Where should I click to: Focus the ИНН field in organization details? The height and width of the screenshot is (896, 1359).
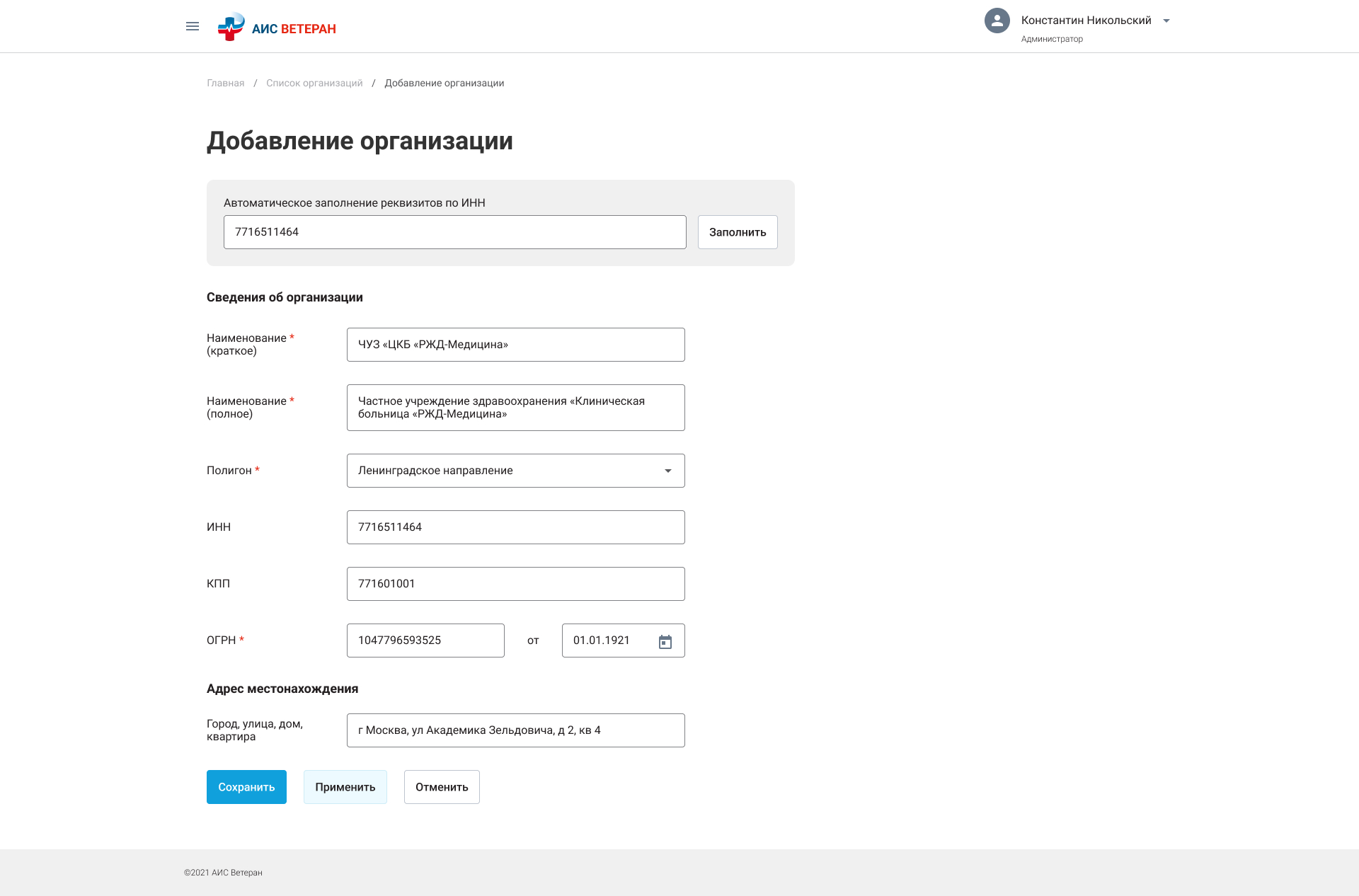(515, 527)
